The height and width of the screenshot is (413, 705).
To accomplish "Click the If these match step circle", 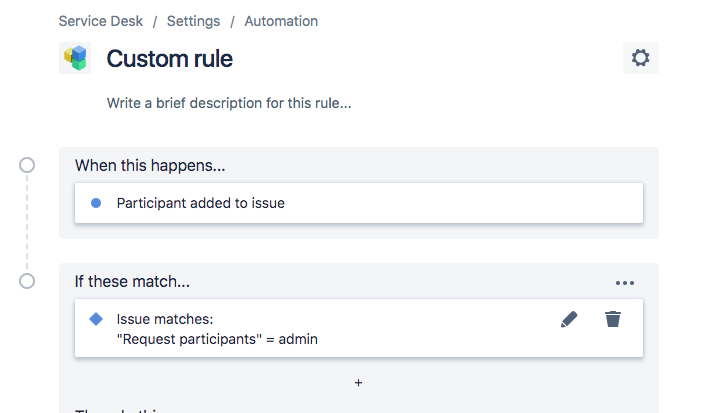I will pyautogui.click(x=27, y=281).
